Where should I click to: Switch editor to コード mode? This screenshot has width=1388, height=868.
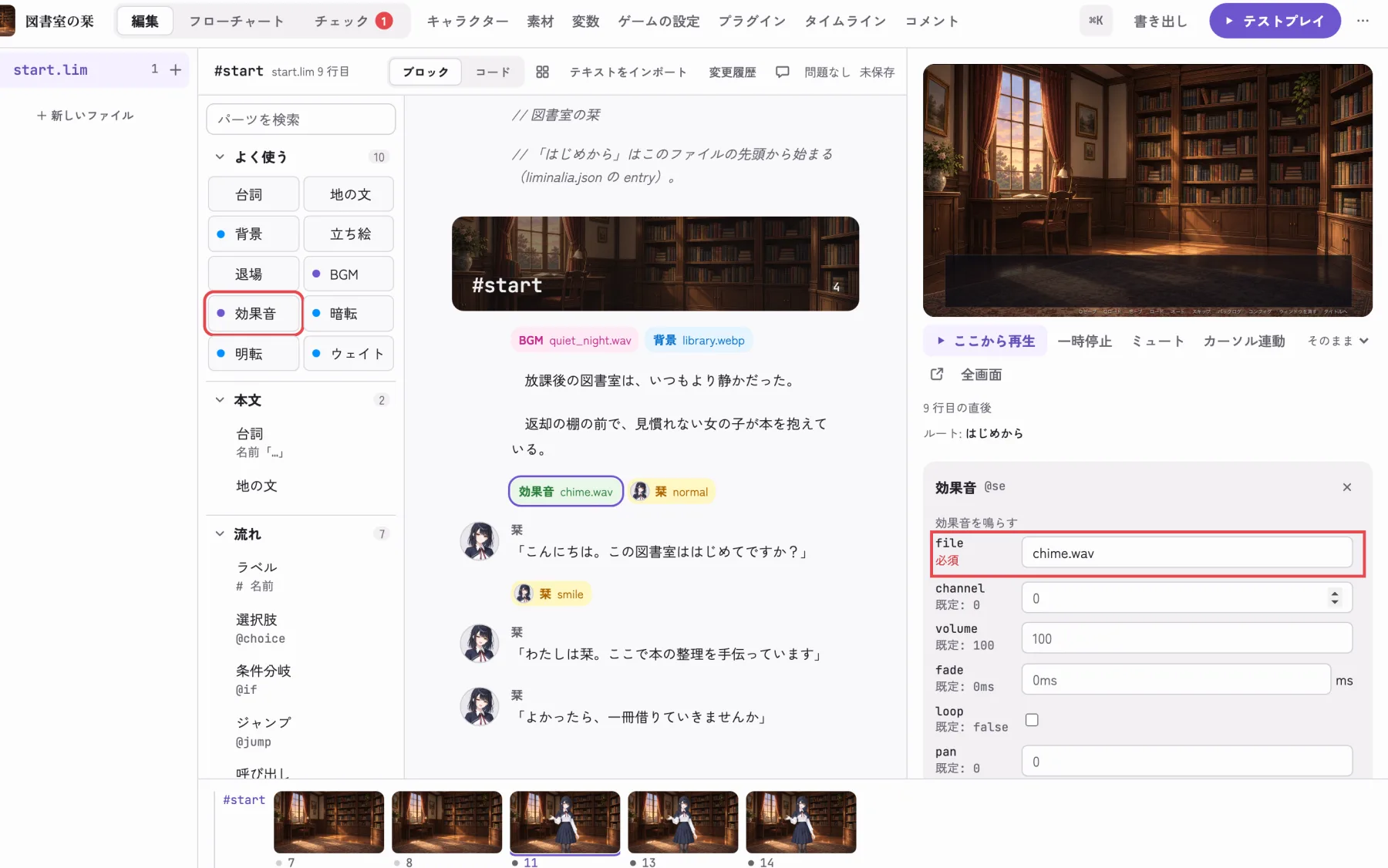(493, 72)
